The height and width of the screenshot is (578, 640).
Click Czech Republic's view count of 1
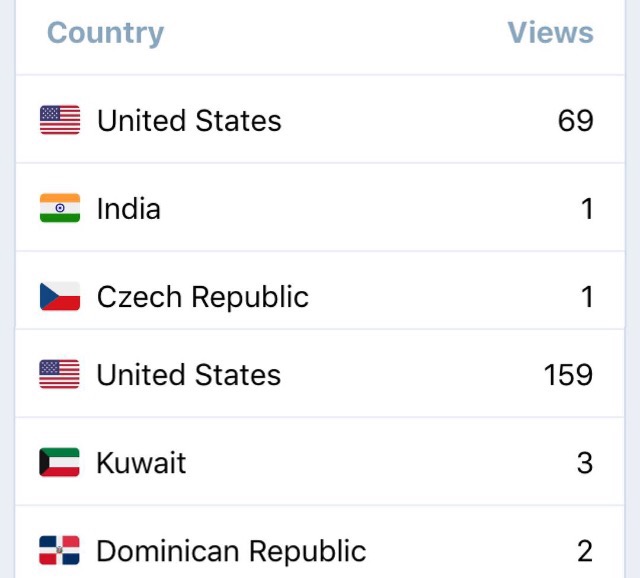pyautogui.click(x=587, y=297)
